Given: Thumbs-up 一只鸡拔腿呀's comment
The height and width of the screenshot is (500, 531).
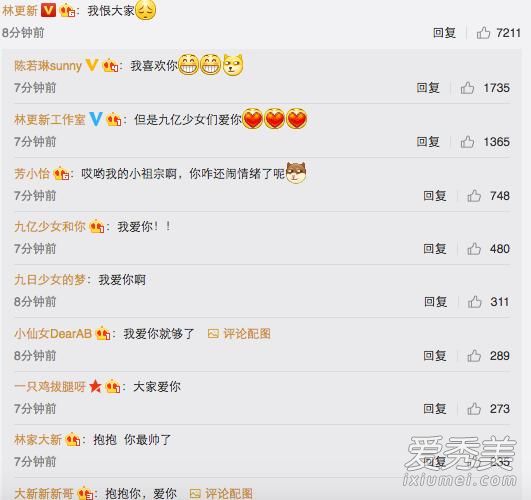Looking at the screenshot, I should click(474, 409).
